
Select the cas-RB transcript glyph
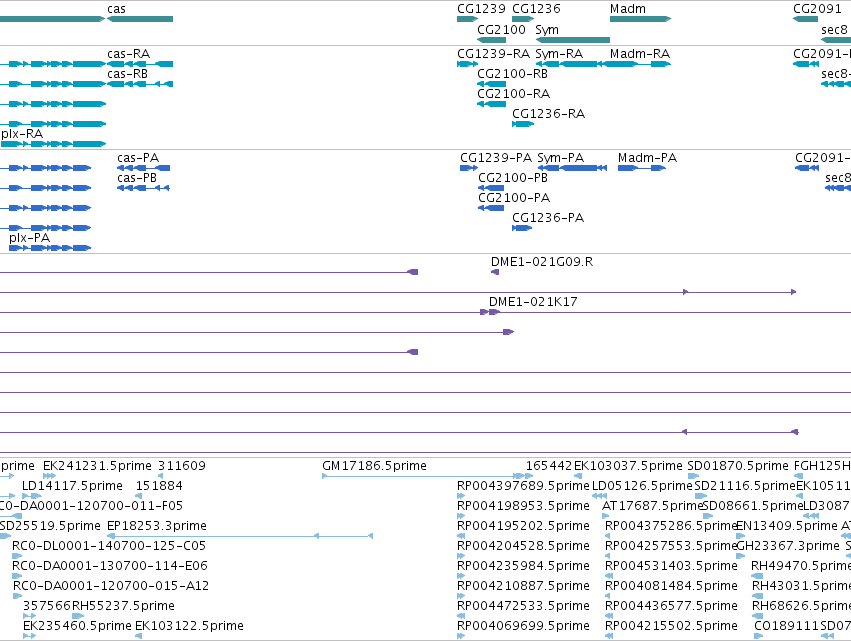pyautogui.click(x=140, y=84)
